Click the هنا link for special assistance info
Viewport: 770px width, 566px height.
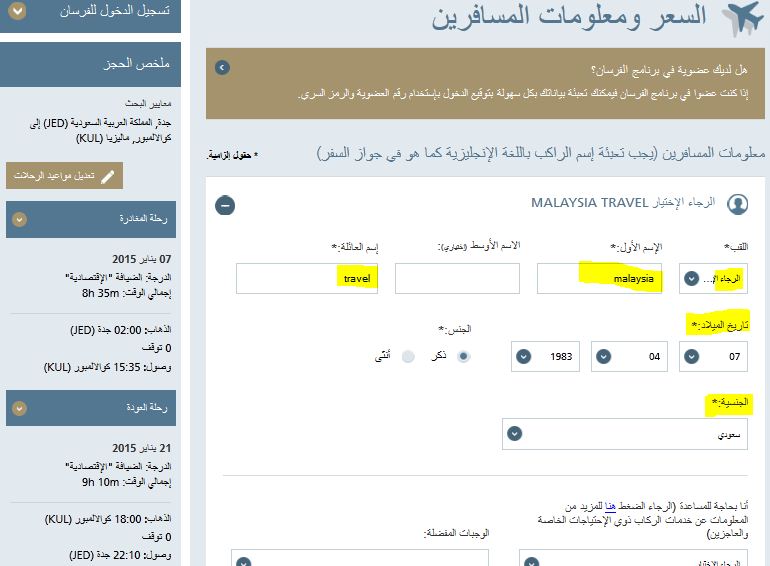tap(609, 508)
